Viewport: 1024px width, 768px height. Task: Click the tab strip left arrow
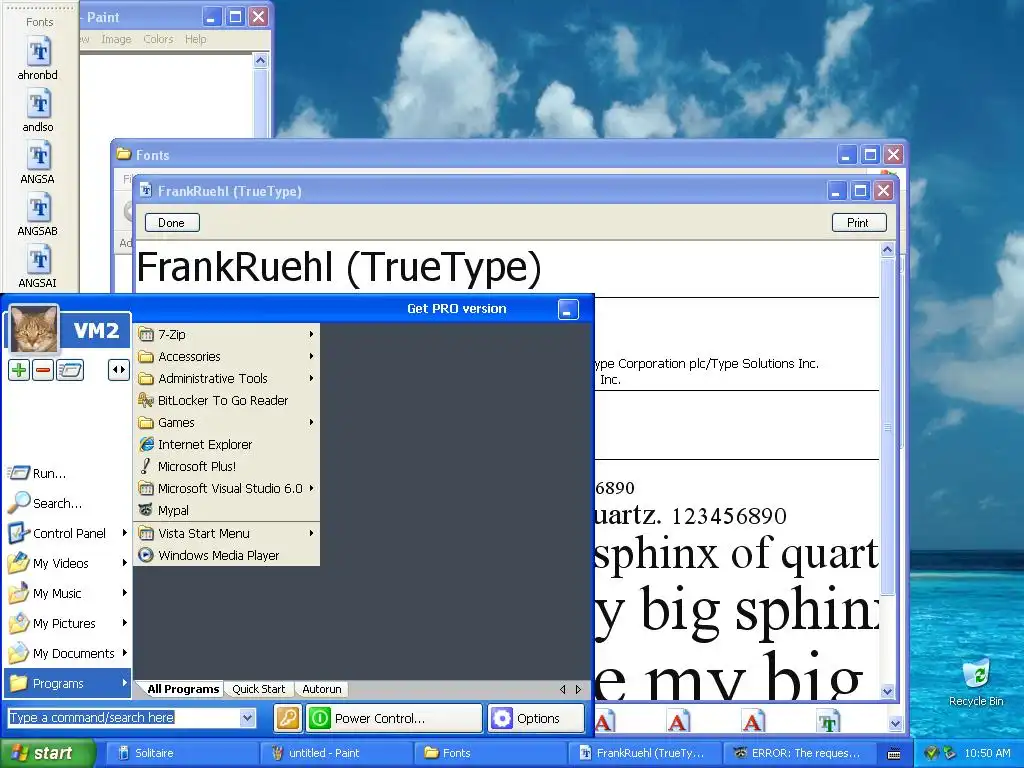[x=563, y=689]
